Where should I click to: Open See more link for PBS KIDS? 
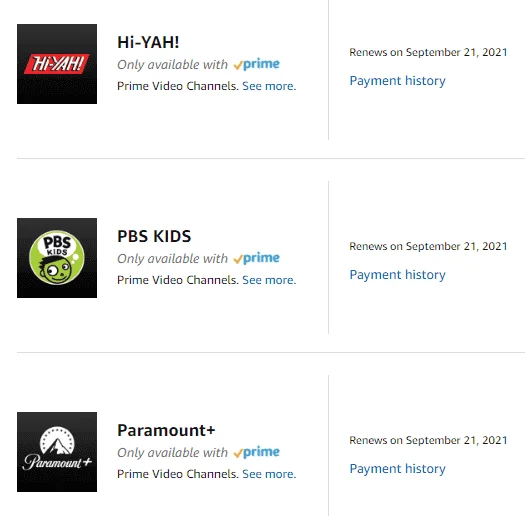click(269, 280)
